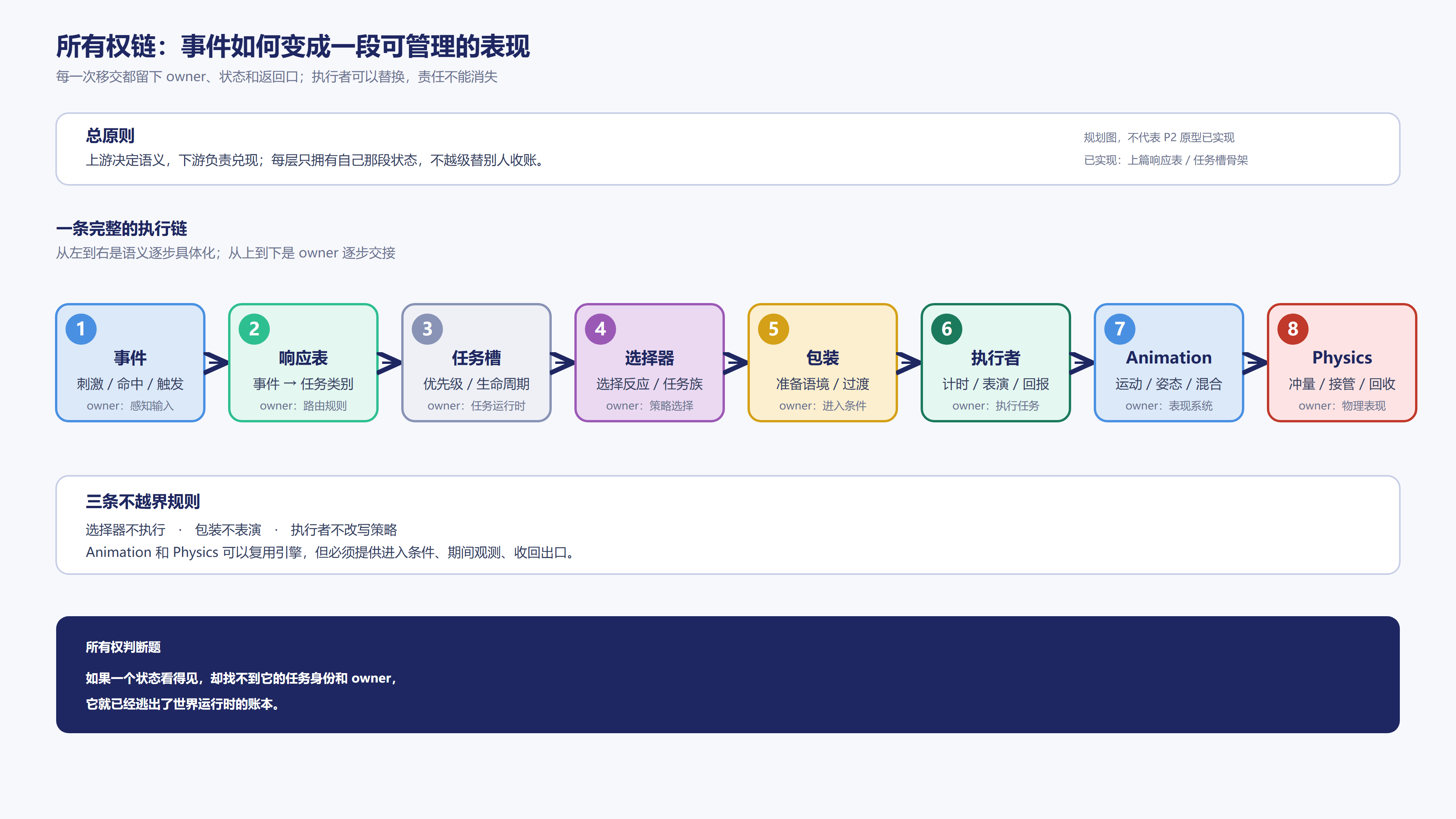
Task: Click the label owner：策略选择
Action: [x=650, y=406]
